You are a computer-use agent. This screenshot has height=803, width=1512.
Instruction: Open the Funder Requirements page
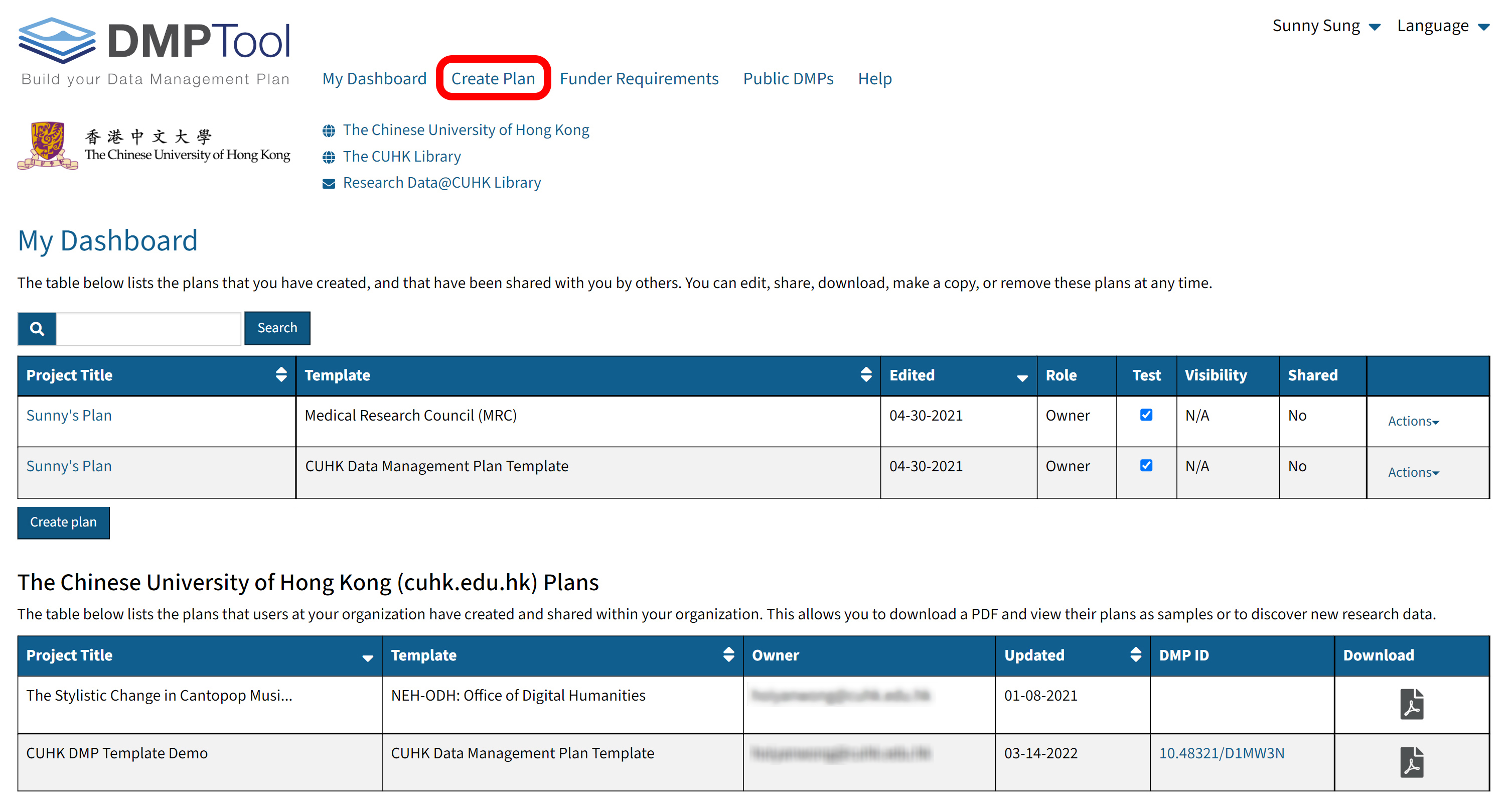coord(639,78)
